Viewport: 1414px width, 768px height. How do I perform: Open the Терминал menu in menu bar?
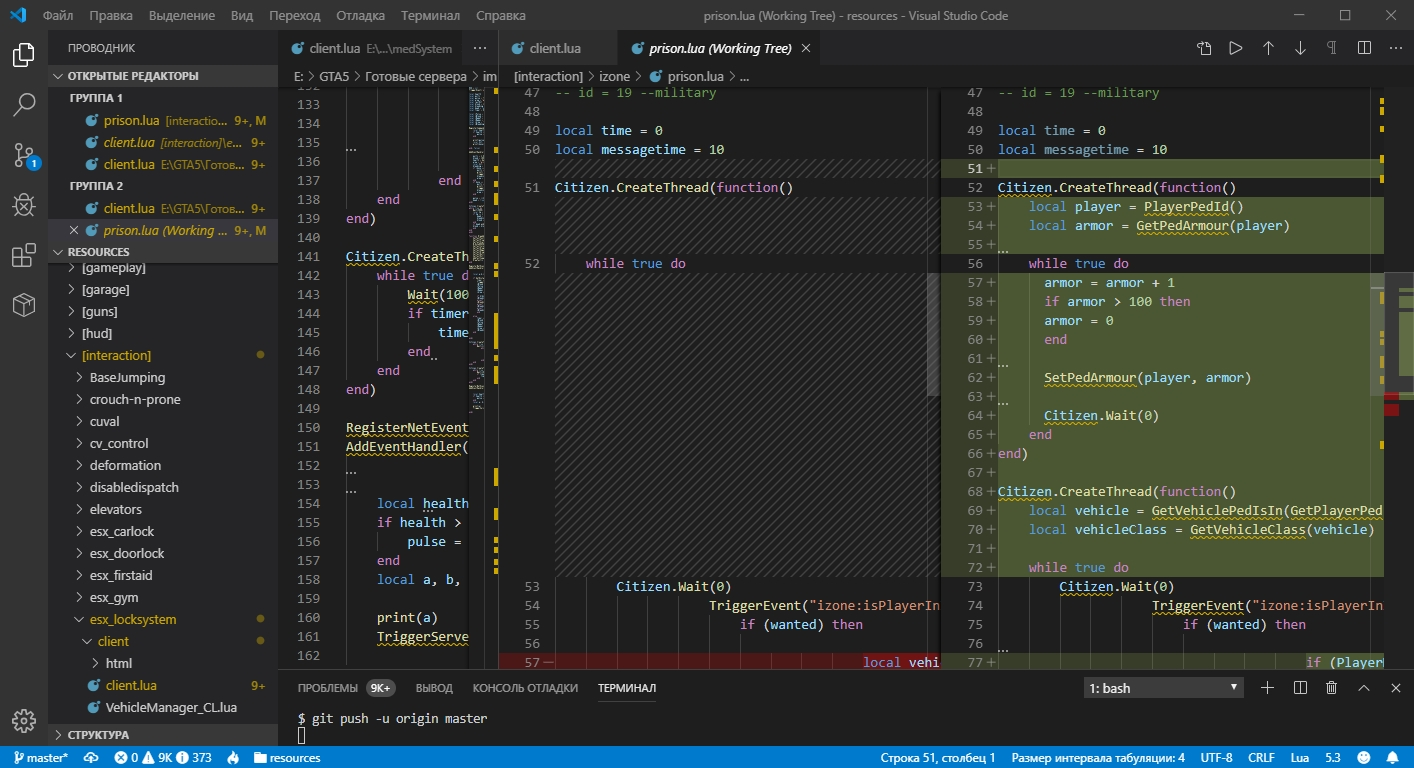[x=430, y=16]
